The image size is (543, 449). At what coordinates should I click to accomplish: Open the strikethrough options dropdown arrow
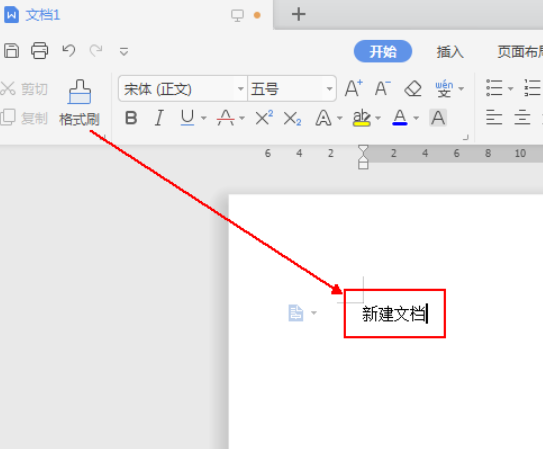pyautogui.click(x=242, y=118)
